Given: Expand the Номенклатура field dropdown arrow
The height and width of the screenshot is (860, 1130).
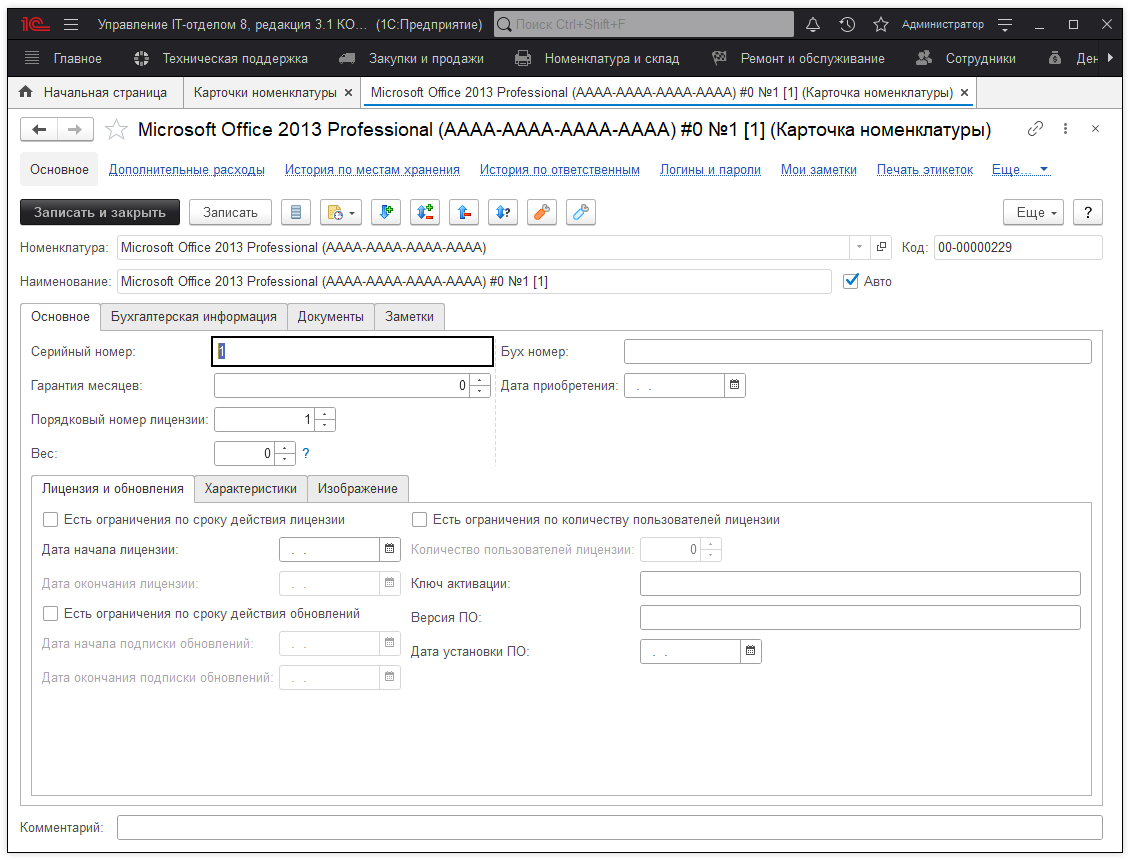Looking at the screenshot, I should click(x=860, y=247).
